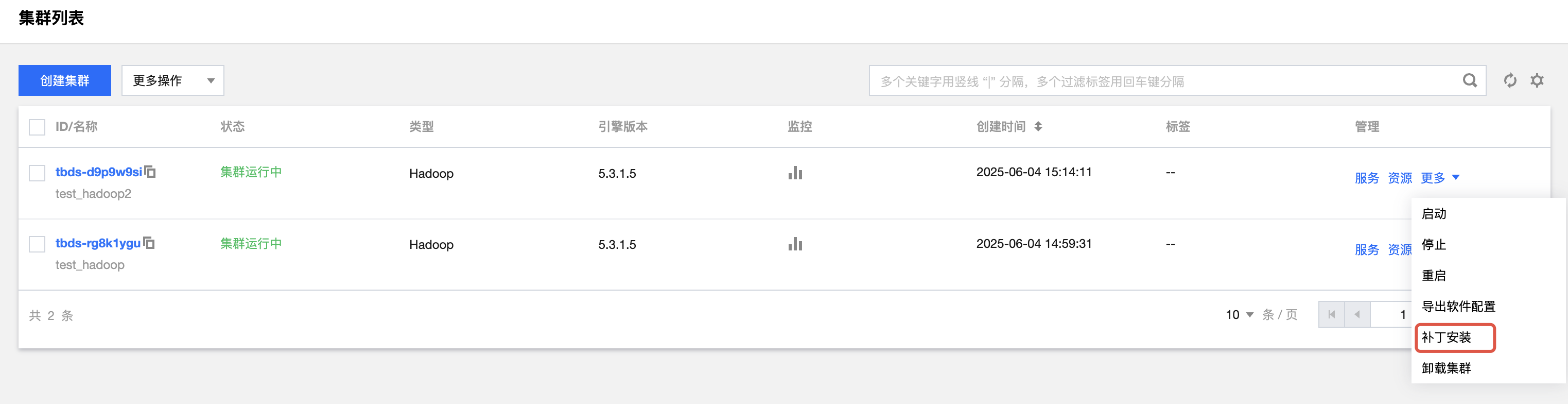This screenshot has width=1568, height=404.
Task: Go to previous page of results
Action: (x=1357, y=314)
